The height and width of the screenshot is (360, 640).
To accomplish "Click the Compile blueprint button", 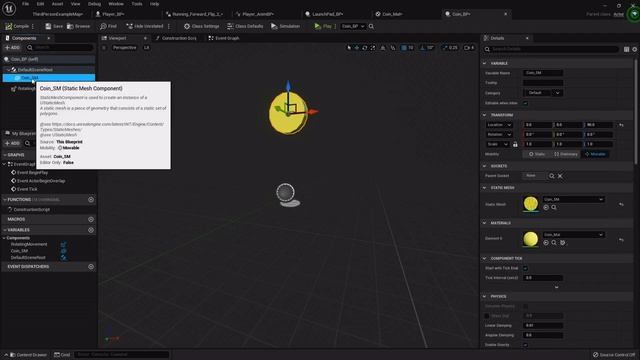I will click(x=17, y=26).
